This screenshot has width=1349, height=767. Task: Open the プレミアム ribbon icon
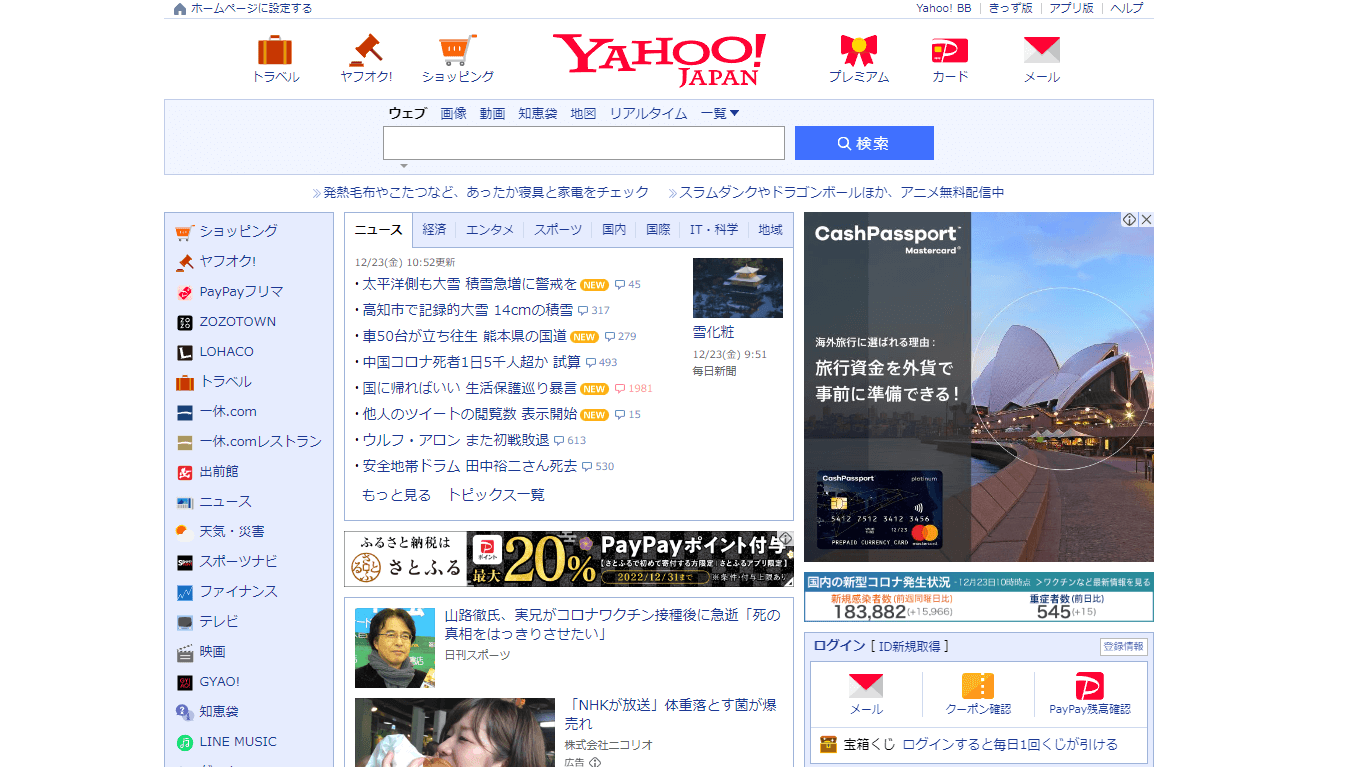pyautogui.click(x=858, y=50)
